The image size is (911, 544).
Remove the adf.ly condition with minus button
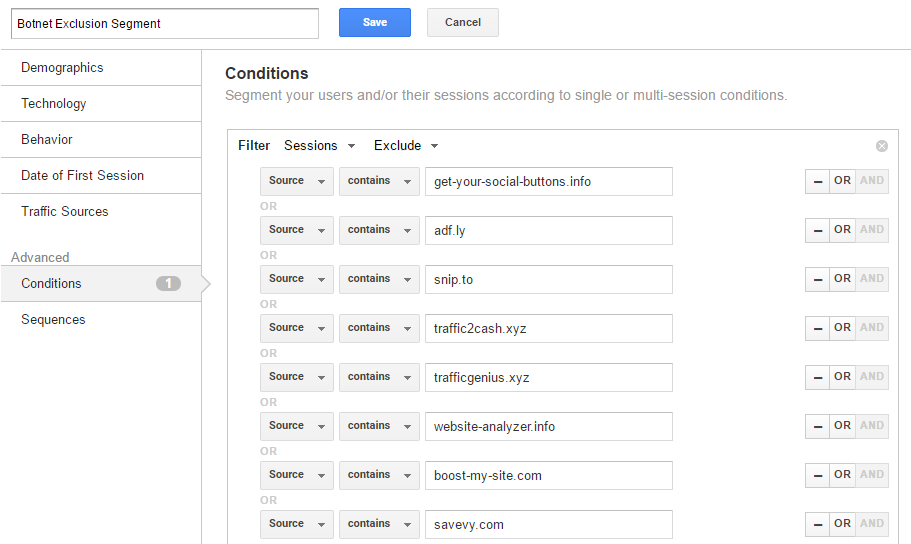pos(817,230)
